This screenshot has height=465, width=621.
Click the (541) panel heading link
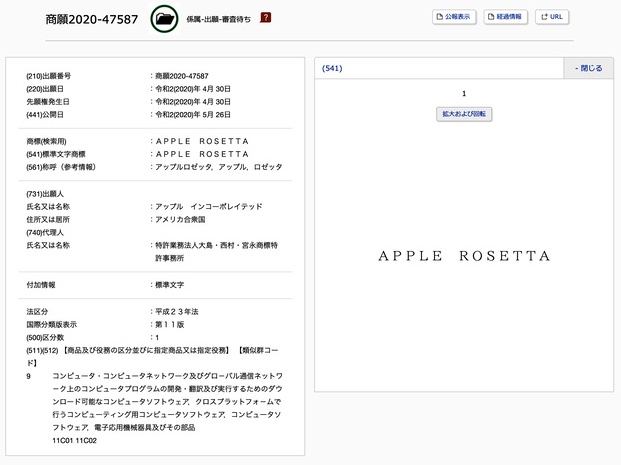pos(332,68)
